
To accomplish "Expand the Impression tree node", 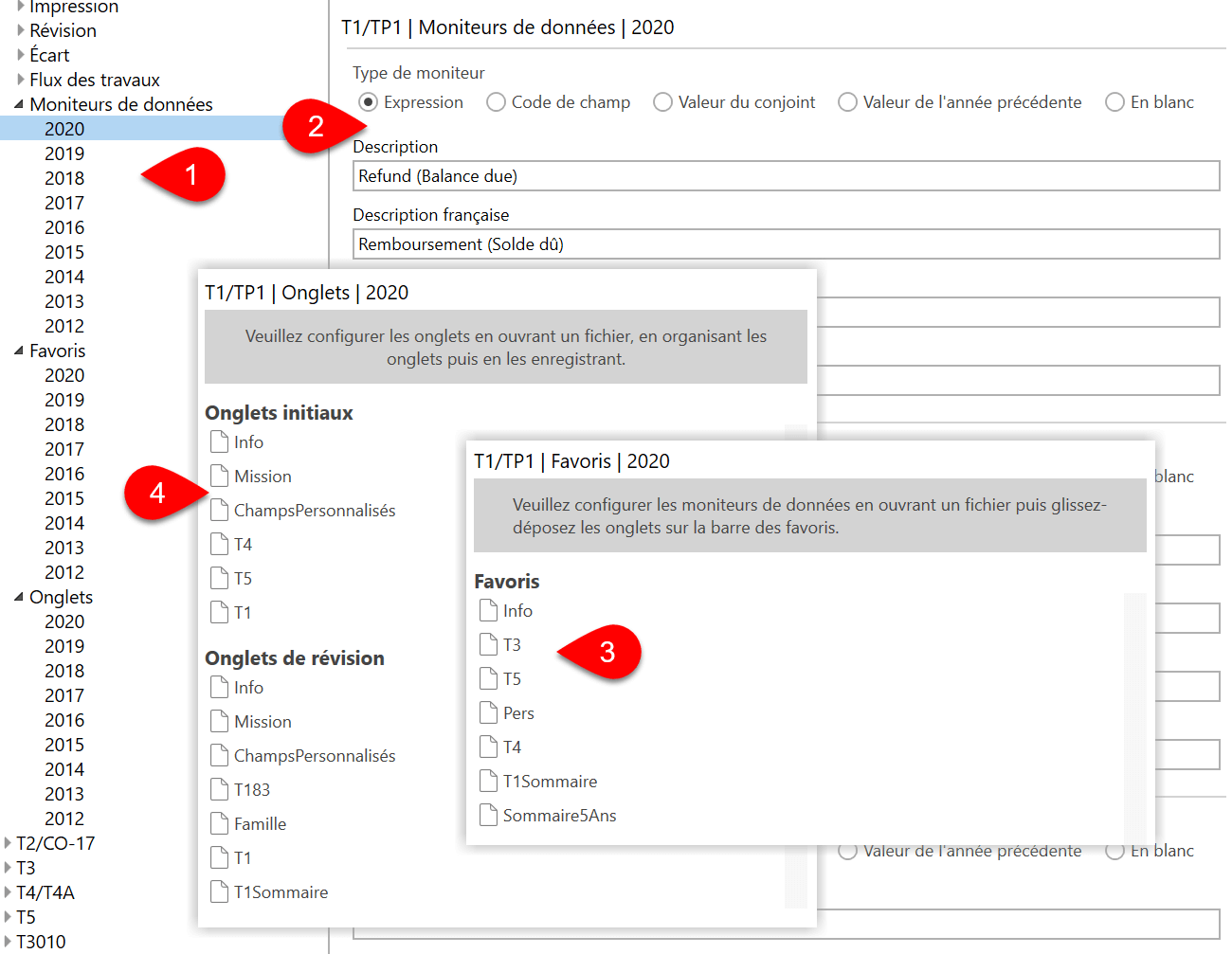I will pyautogui.click(x=21, y=6).
